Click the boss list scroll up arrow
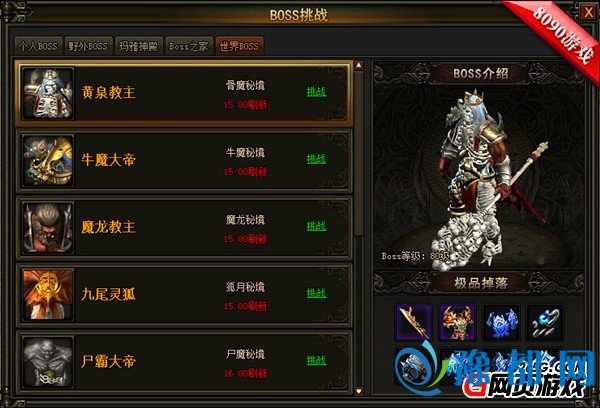 tap(359, 65)
